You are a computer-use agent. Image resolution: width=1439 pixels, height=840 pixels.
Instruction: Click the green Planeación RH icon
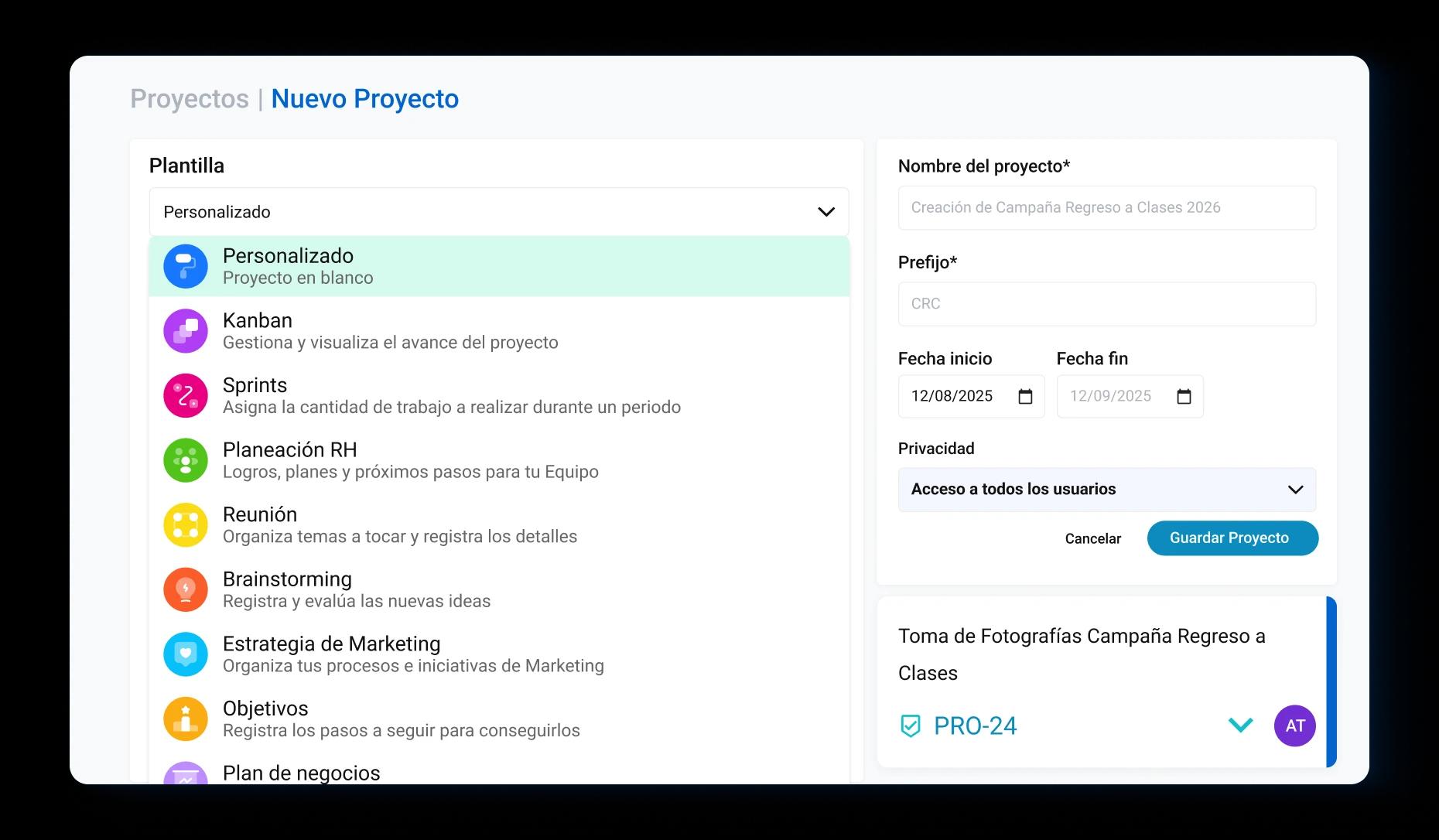(186, 460)
